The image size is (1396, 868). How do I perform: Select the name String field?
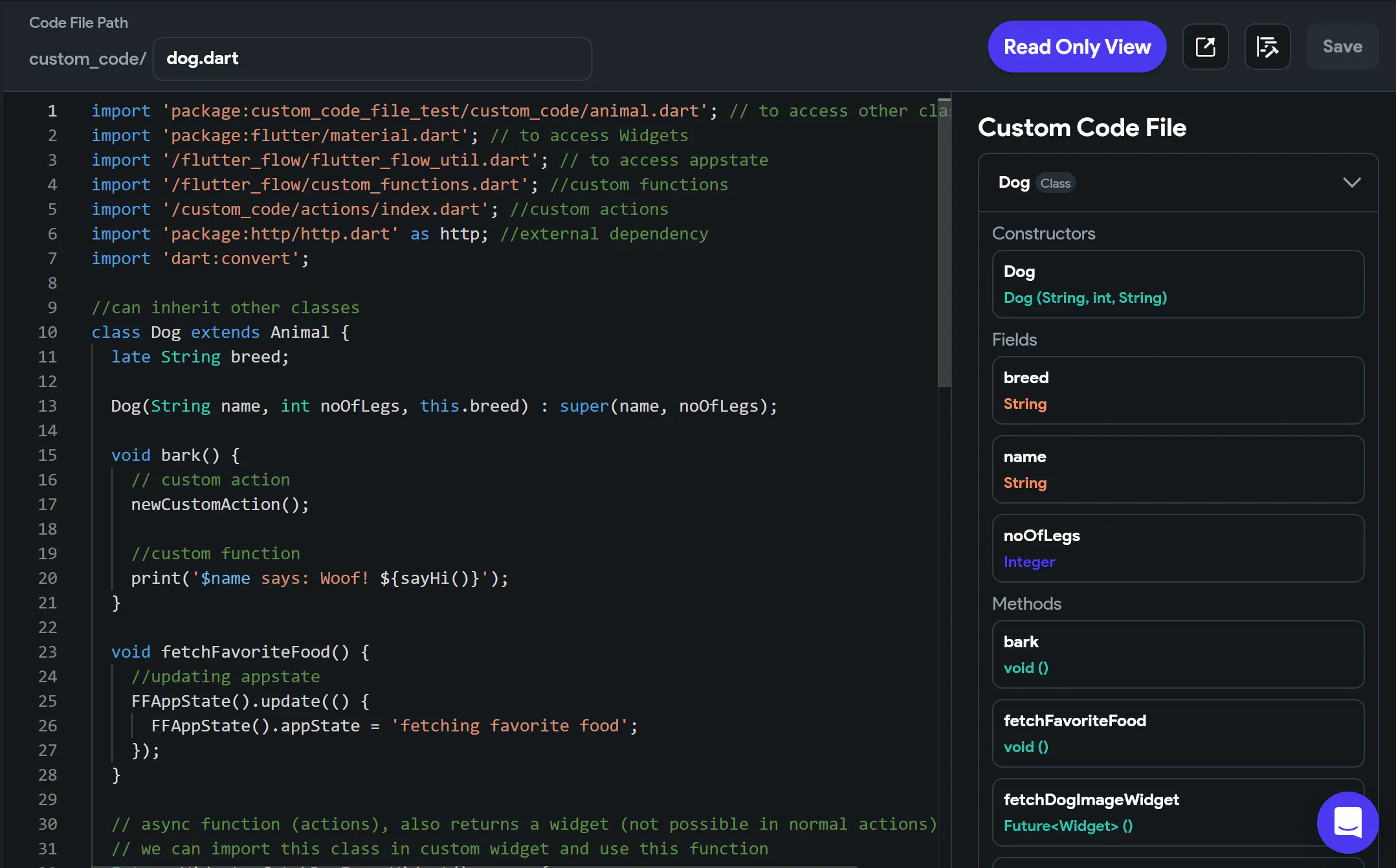1178,469
